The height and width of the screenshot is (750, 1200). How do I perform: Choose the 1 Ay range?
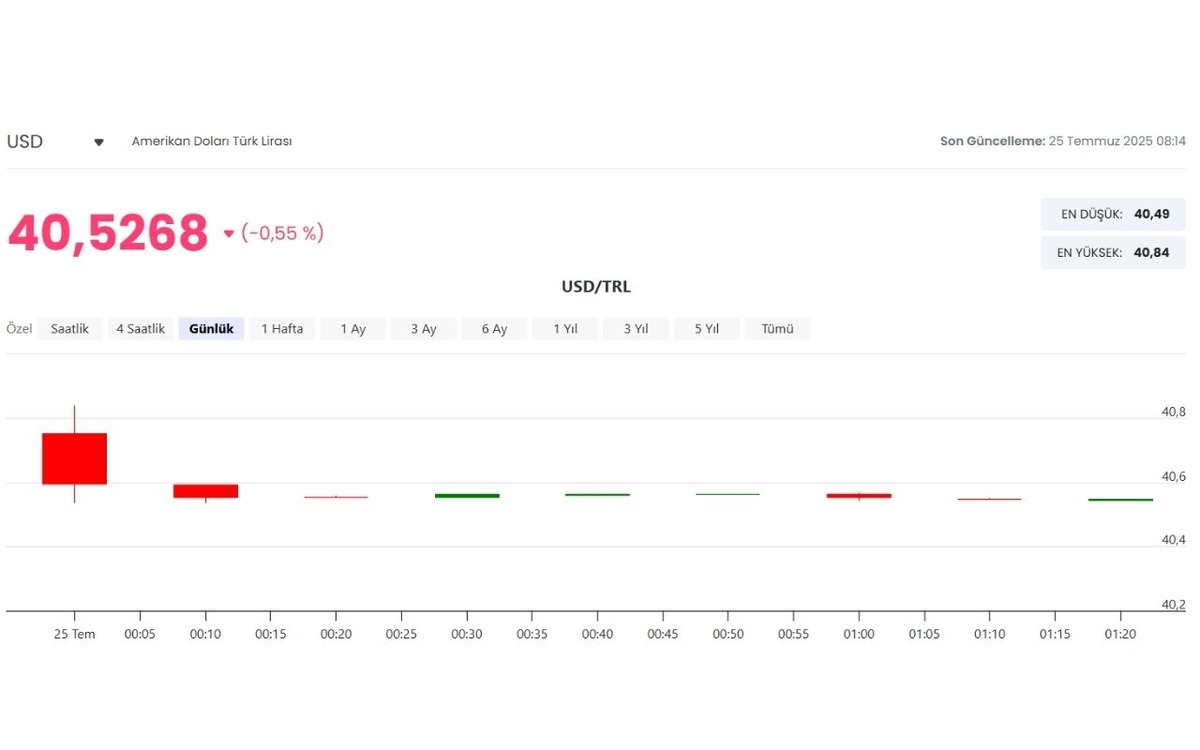pyautogui.click(x=353, y=329)
